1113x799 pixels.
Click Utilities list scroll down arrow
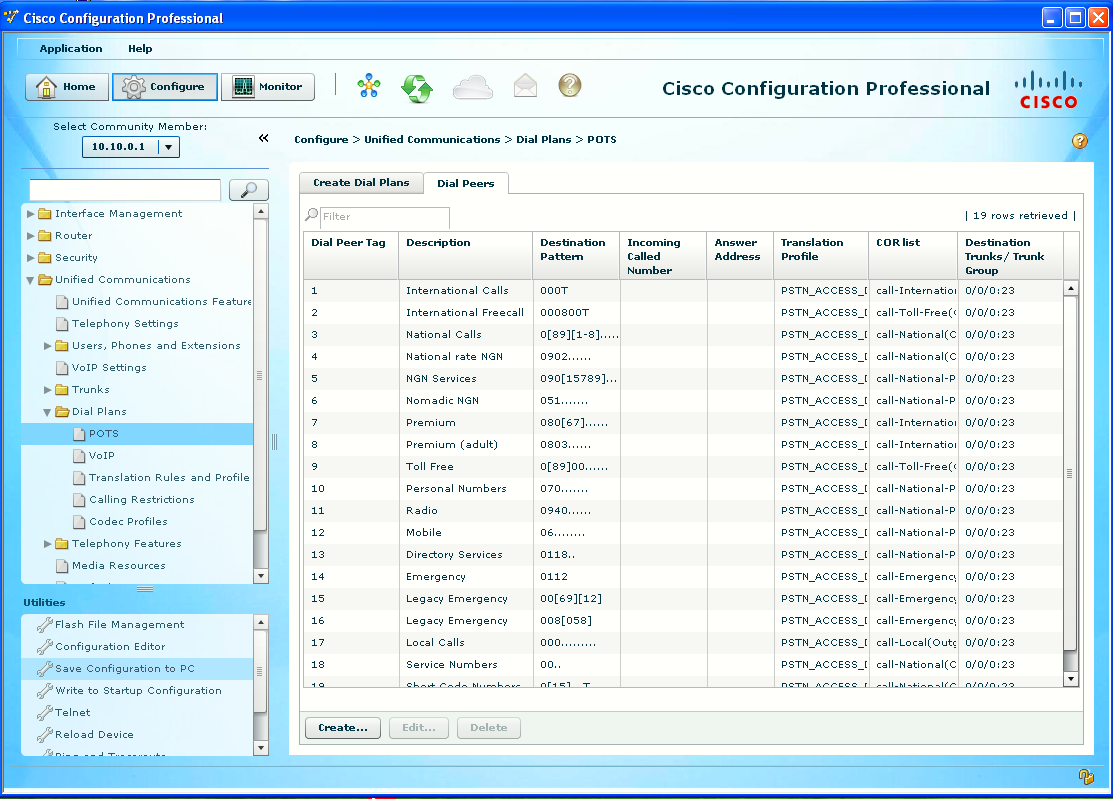pyautogui.click(x=261, y=748)
